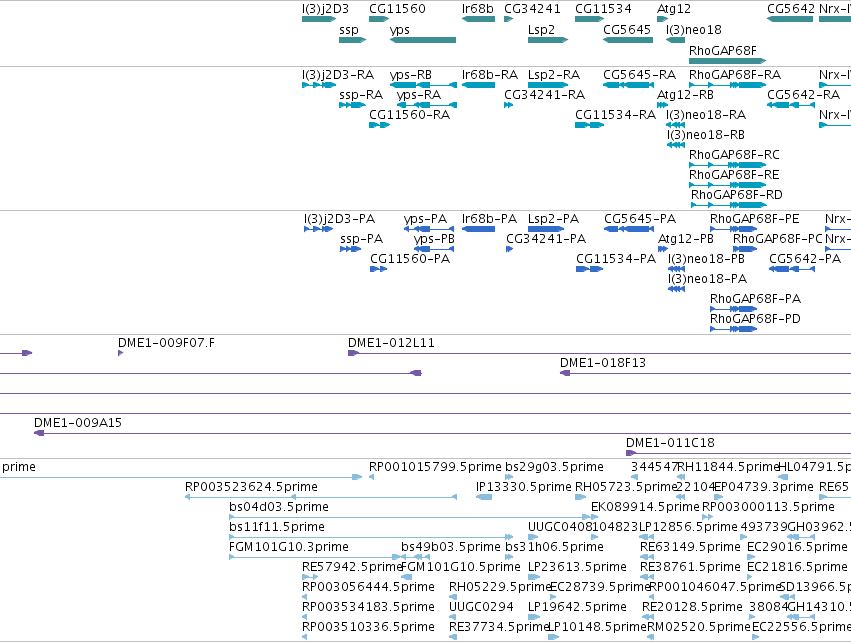The width and height of the screenshot is (851, 642).
Task: Select the CG11560-PA protein
Action: [379, 269]
